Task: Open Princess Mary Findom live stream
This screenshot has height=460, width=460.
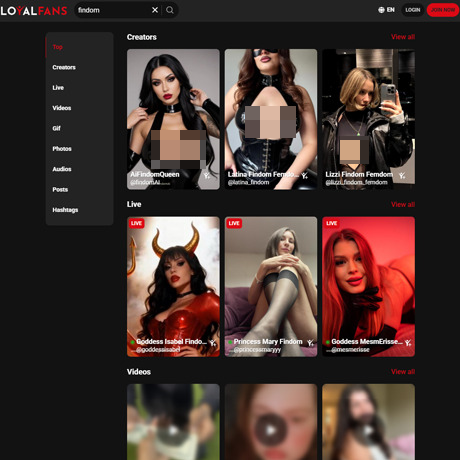Action: (271, 287)
